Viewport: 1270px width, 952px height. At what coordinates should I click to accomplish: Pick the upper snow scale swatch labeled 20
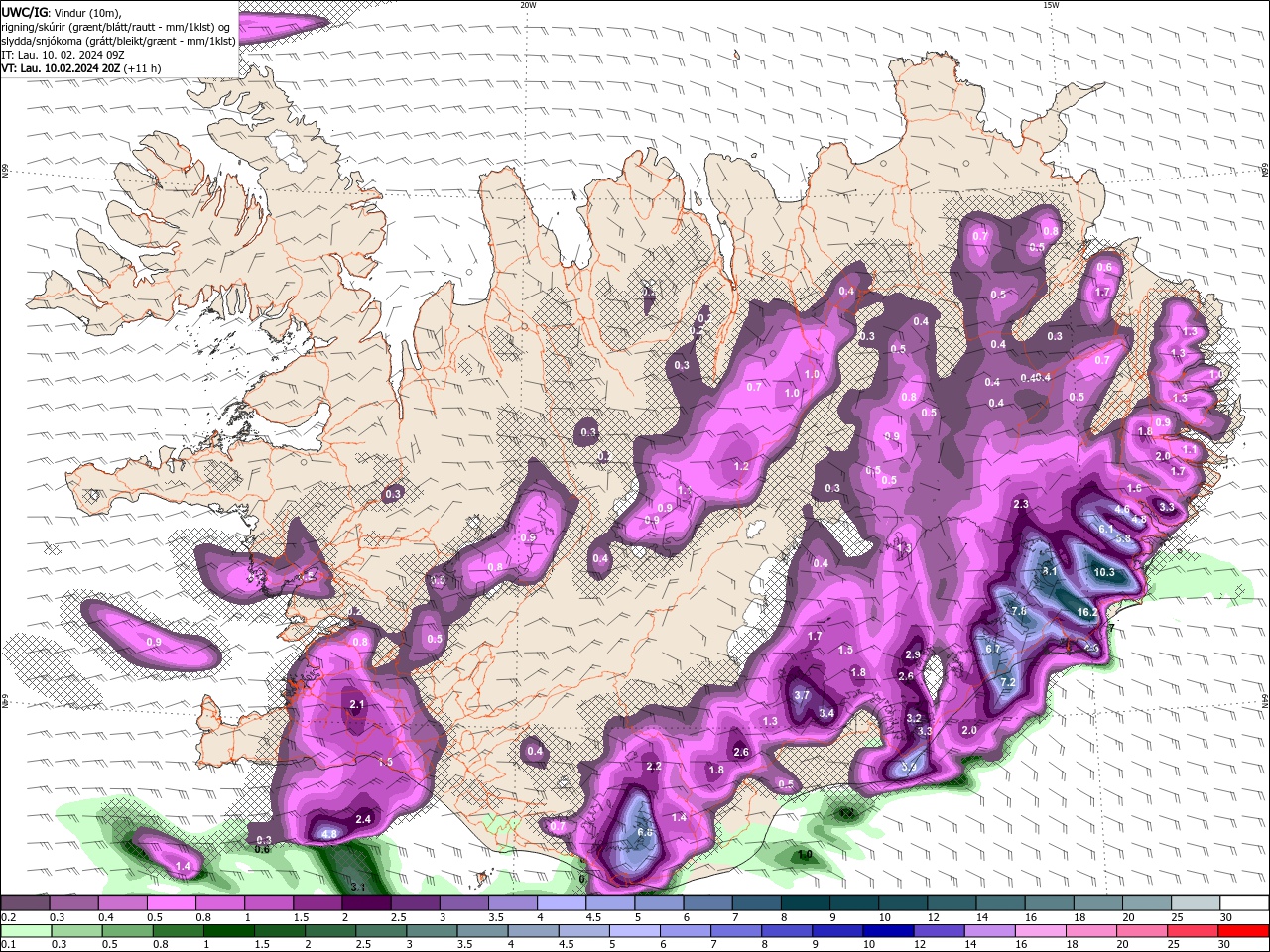(1148, 903)
